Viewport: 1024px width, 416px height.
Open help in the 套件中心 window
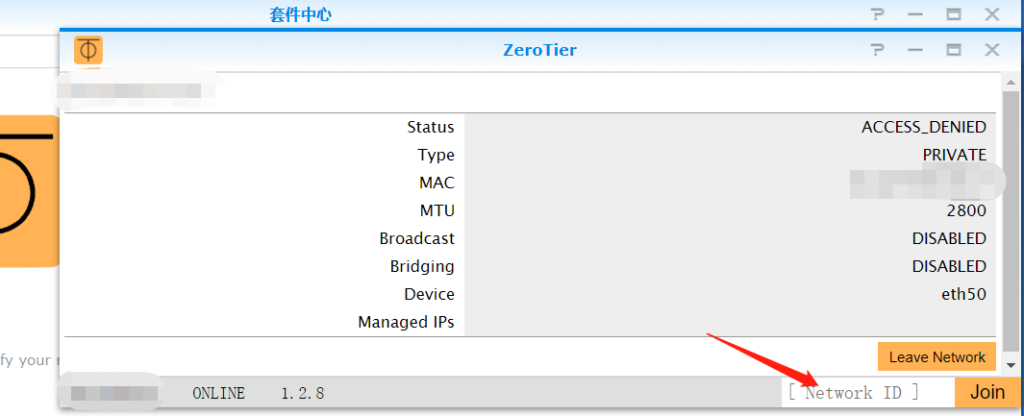(877, 14)
